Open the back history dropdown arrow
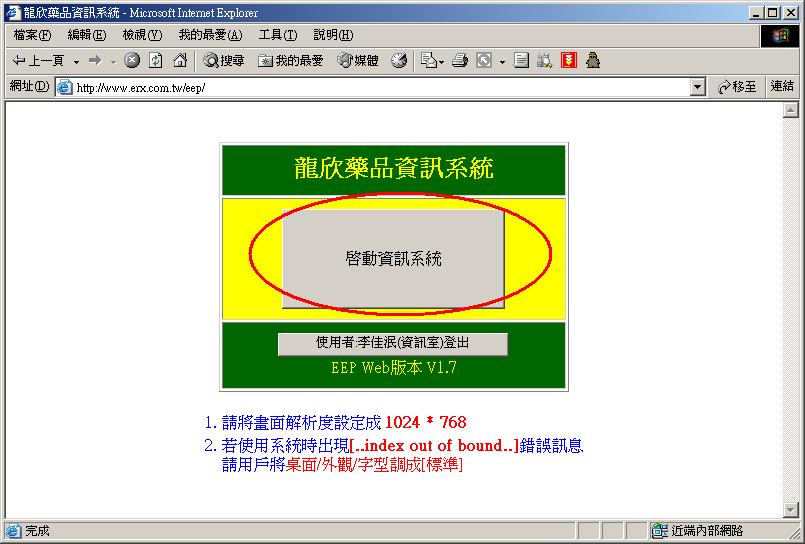The height and width of the screenshot is (544, 805). (x=76, y=62)
